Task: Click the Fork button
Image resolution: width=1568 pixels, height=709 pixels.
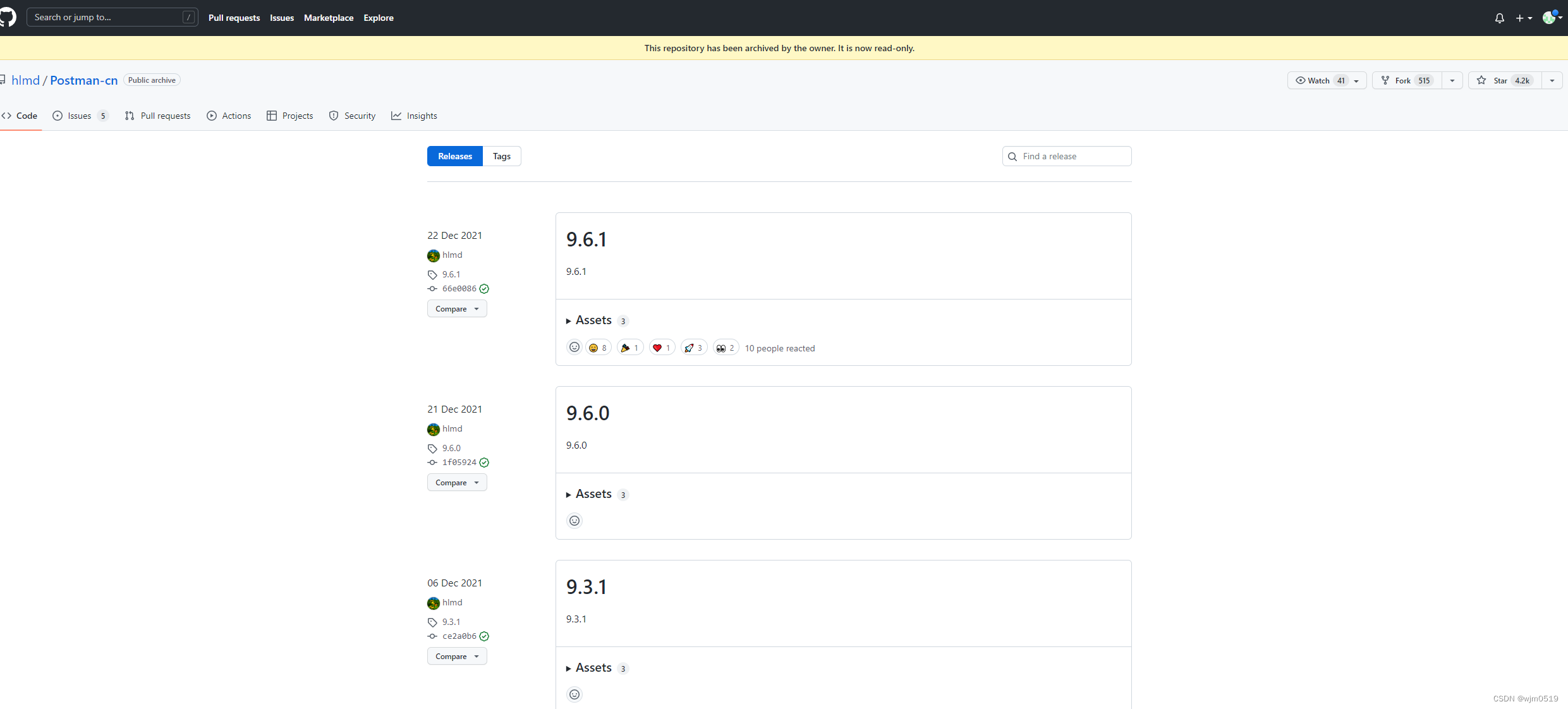Action: pos(1407,80)
